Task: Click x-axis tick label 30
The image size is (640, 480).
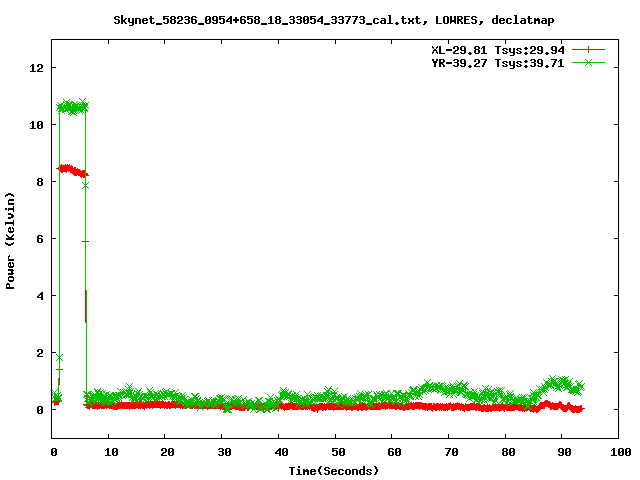Action: (224, 452)
